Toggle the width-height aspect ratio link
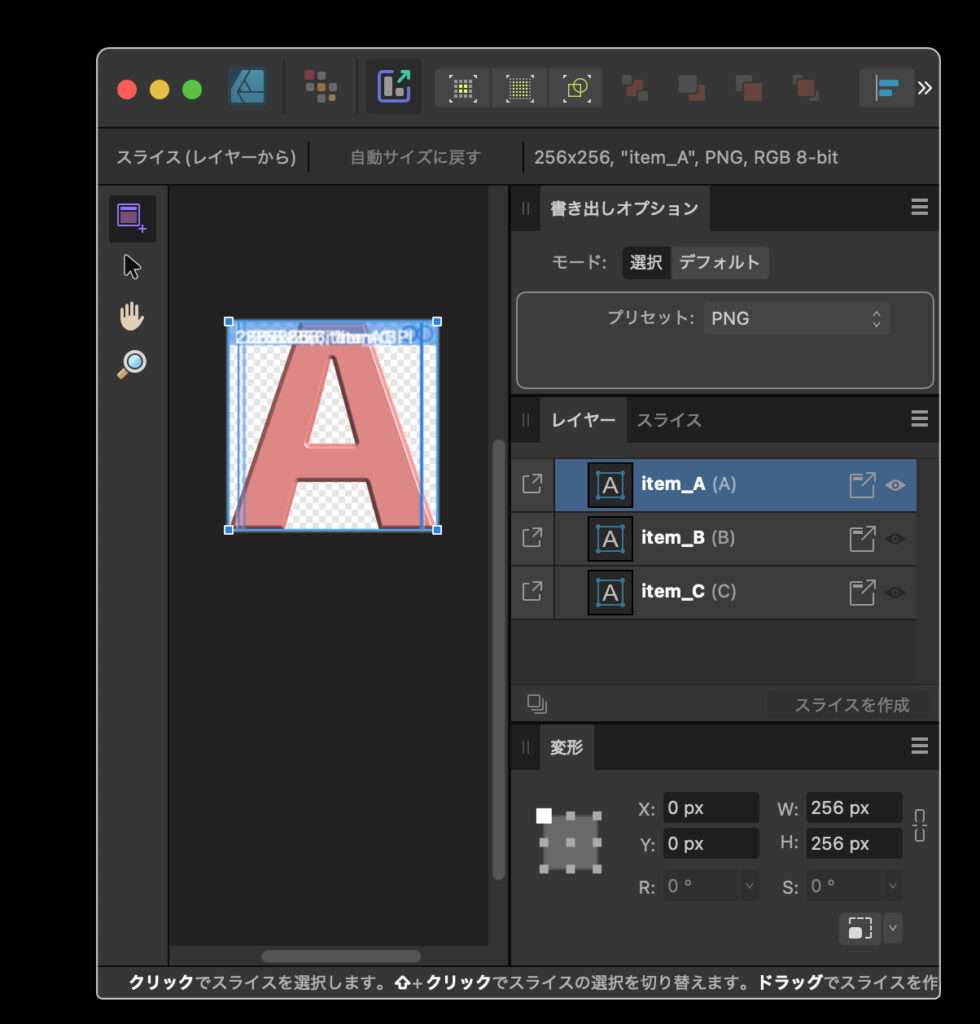 pyautogui.click(x=919, y=826)
